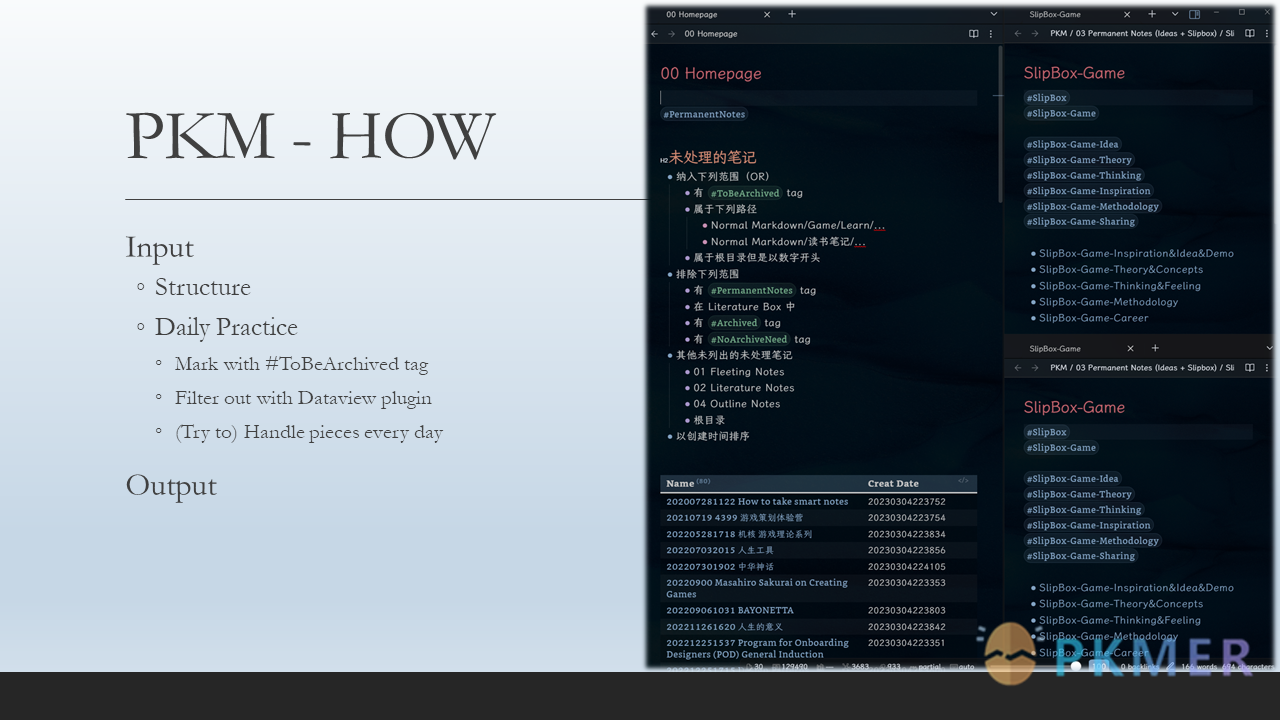Click the #ToBeArchived tag
This screenshot has height=720, width=1280.
(x=745, y=193)
